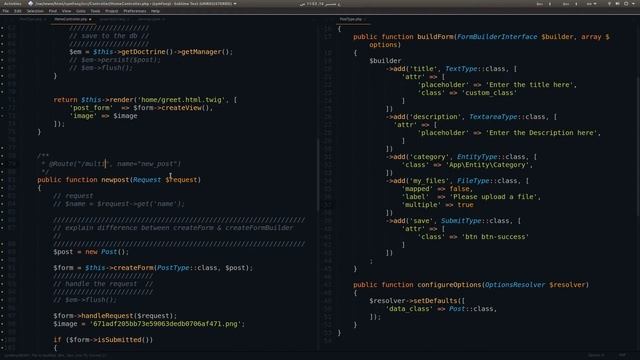This screenshot has width=640, height=360.
Task: Click the '$post = new Post();' line
Action: click(91, 252)
